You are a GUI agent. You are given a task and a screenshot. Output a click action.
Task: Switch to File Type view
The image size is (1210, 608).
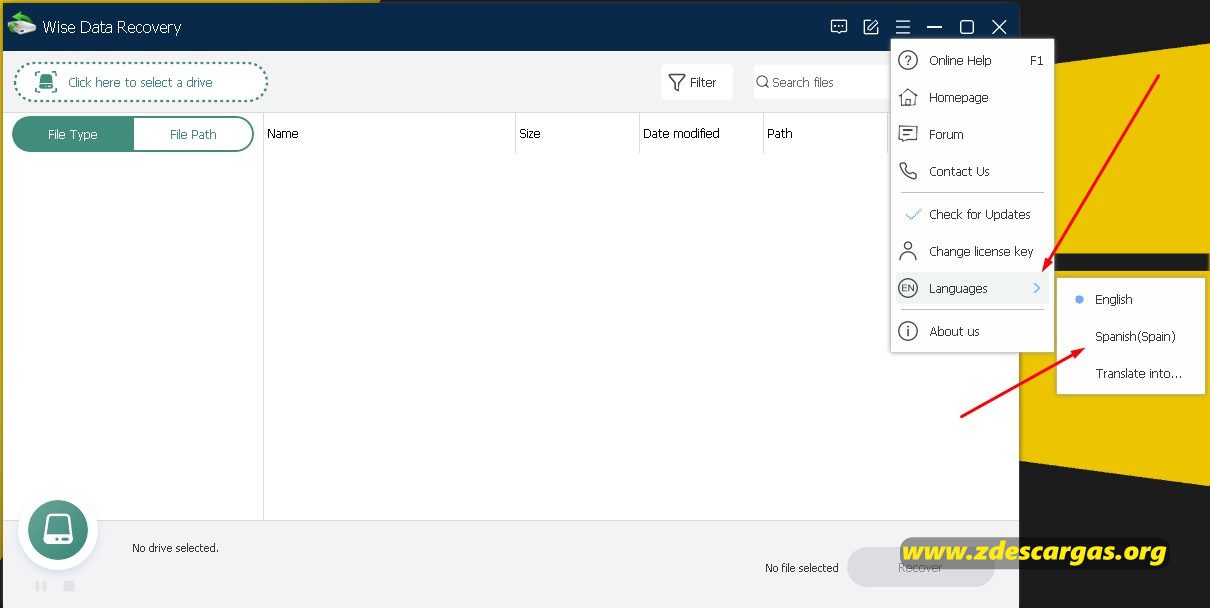point(72,134)
